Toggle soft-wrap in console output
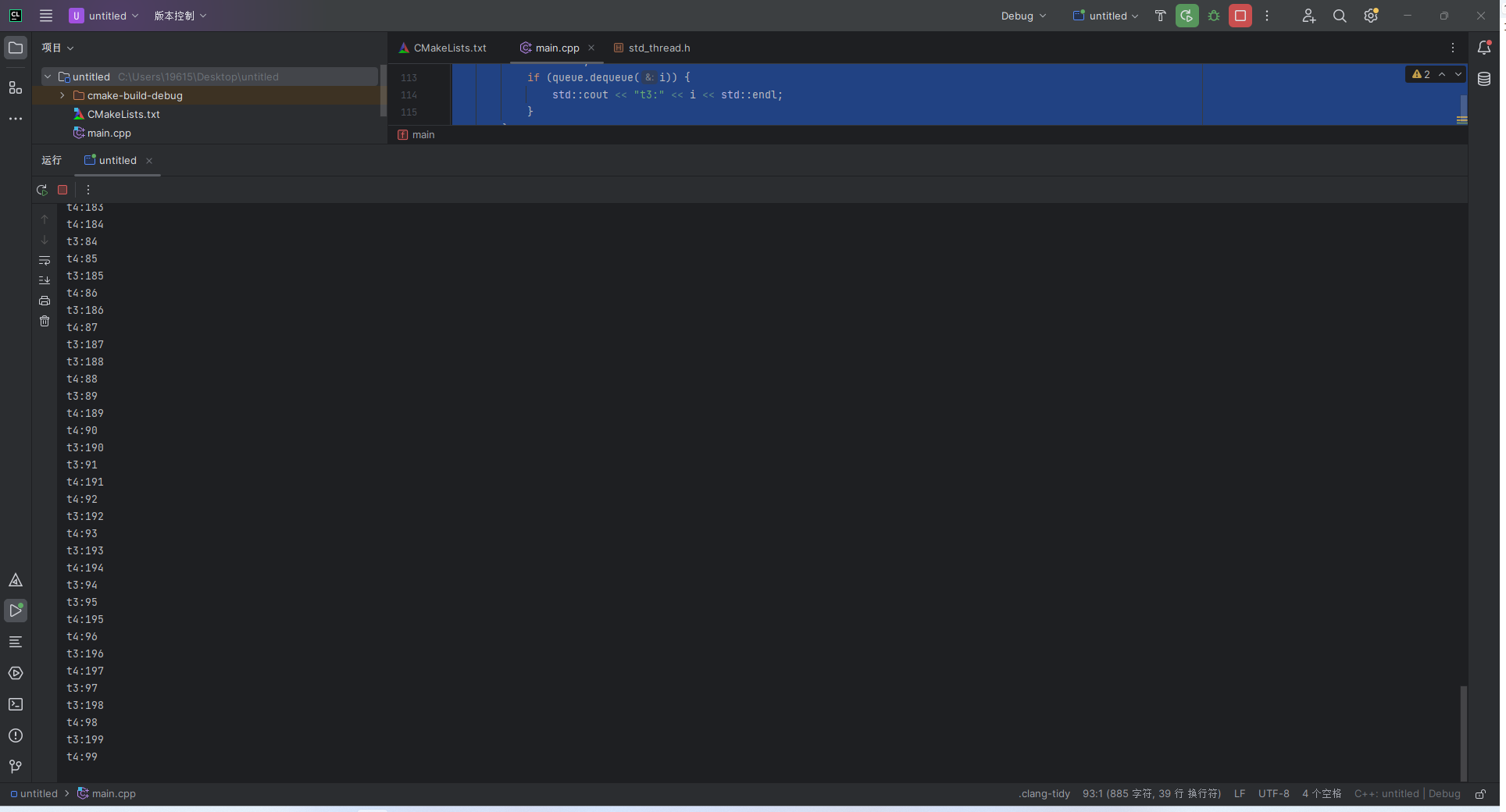The width and height of the screenshot is (1506, 812). (x=45, y=260)
